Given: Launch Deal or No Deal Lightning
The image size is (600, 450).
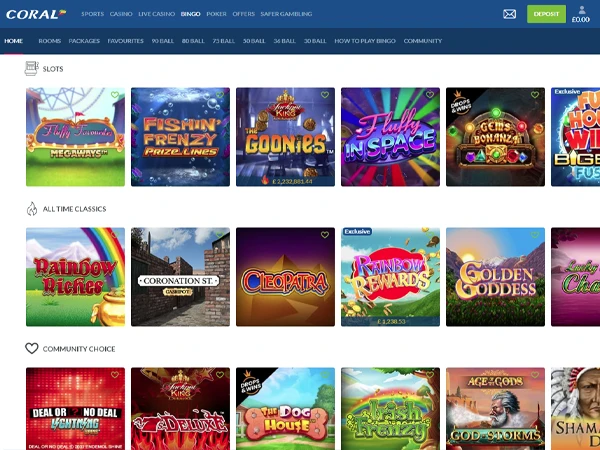Looking at the screenshot, I should click(75, 409).
